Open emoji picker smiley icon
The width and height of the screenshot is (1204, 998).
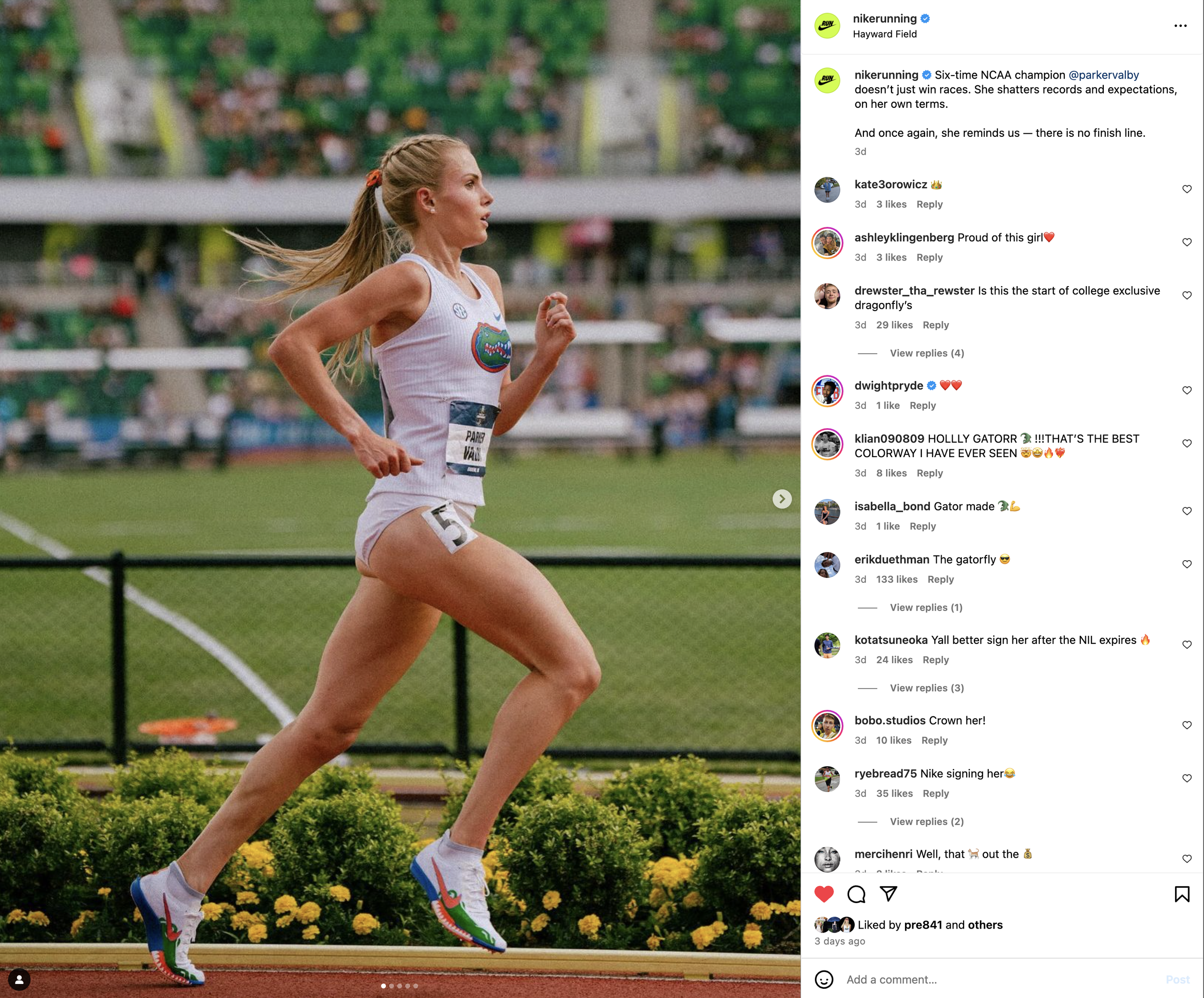tap(824, 980)
